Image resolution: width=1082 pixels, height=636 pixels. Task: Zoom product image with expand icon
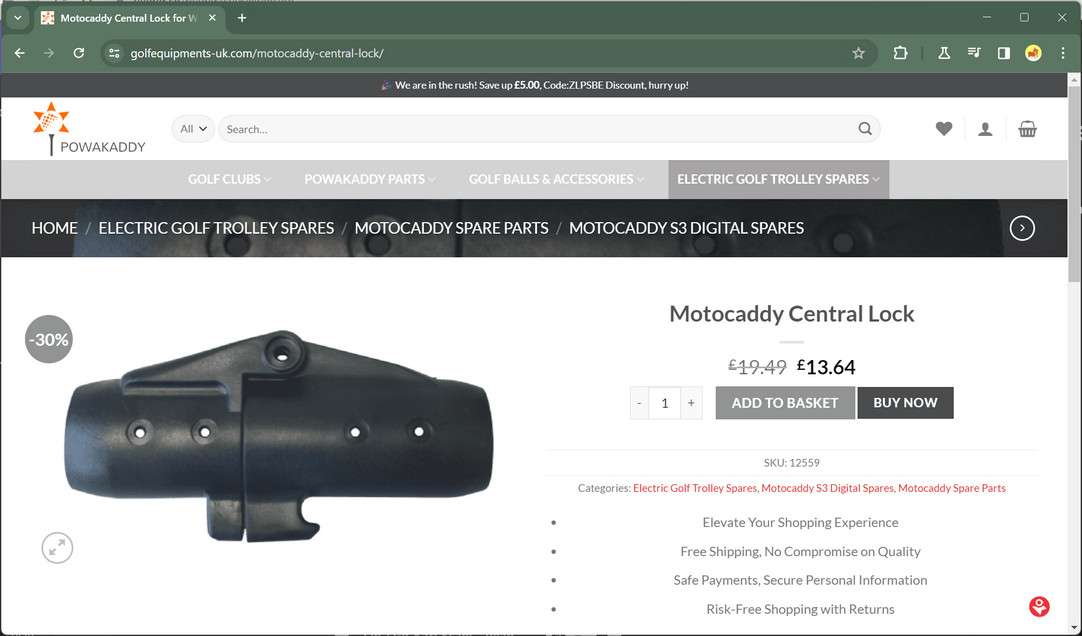tap(57, 548)
